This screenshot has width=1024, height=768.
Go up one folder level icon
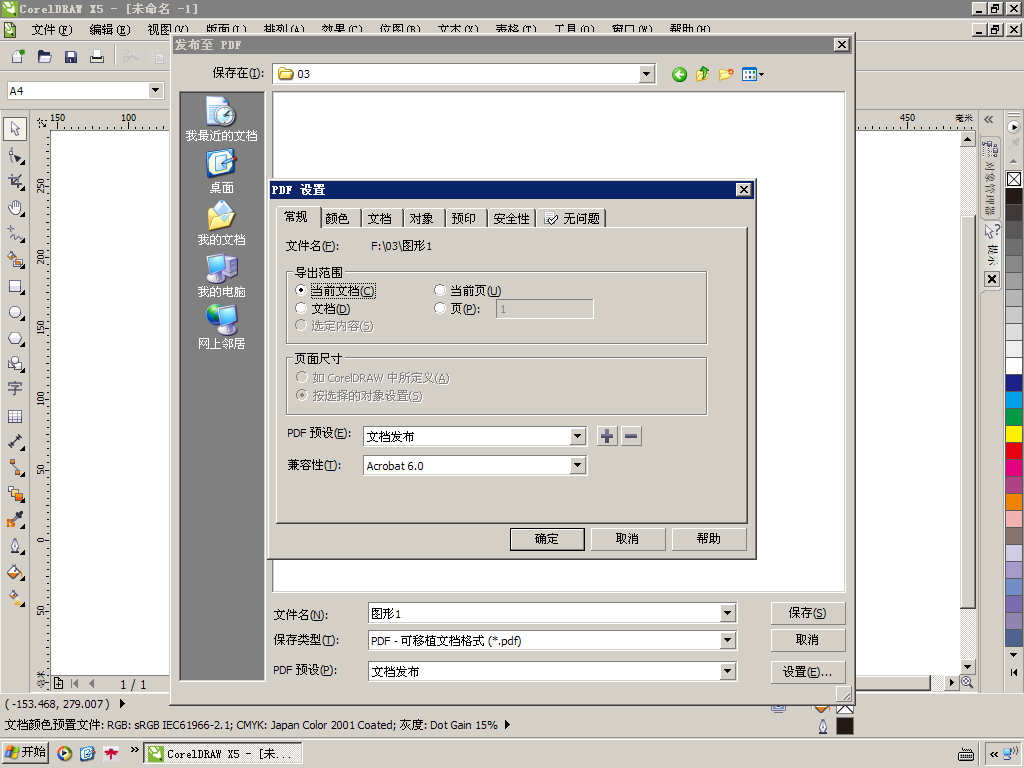pos(703,74)
